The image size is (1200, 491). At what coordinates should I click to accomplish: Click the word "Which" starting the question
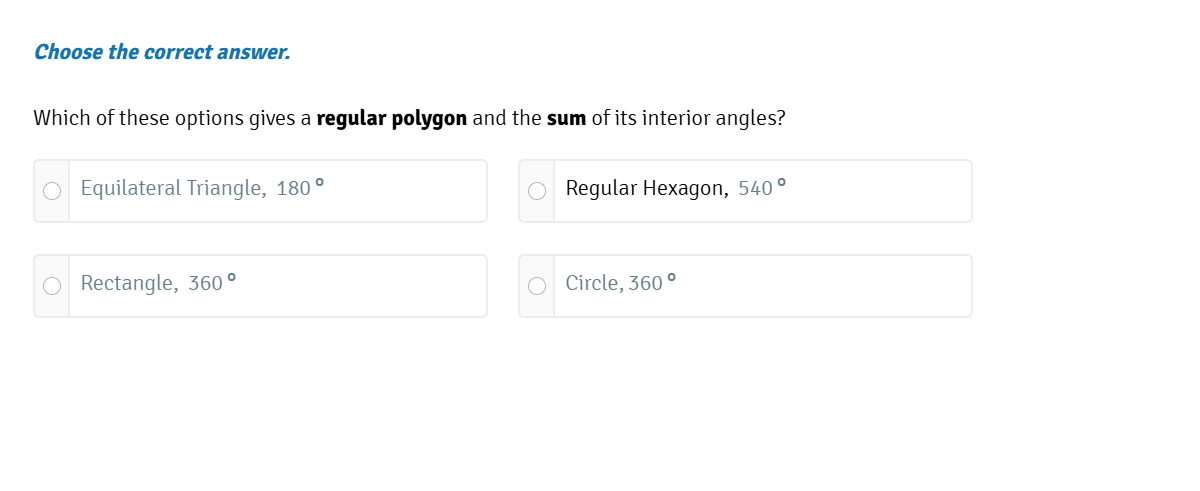(58, 118)
